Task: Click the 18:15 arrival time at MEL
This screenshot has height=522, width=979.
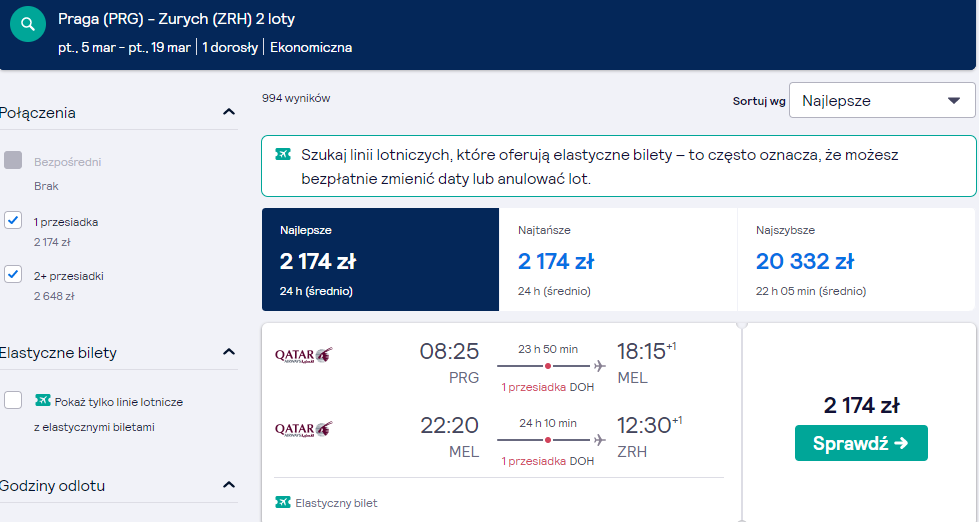Action: coord(641,352)
